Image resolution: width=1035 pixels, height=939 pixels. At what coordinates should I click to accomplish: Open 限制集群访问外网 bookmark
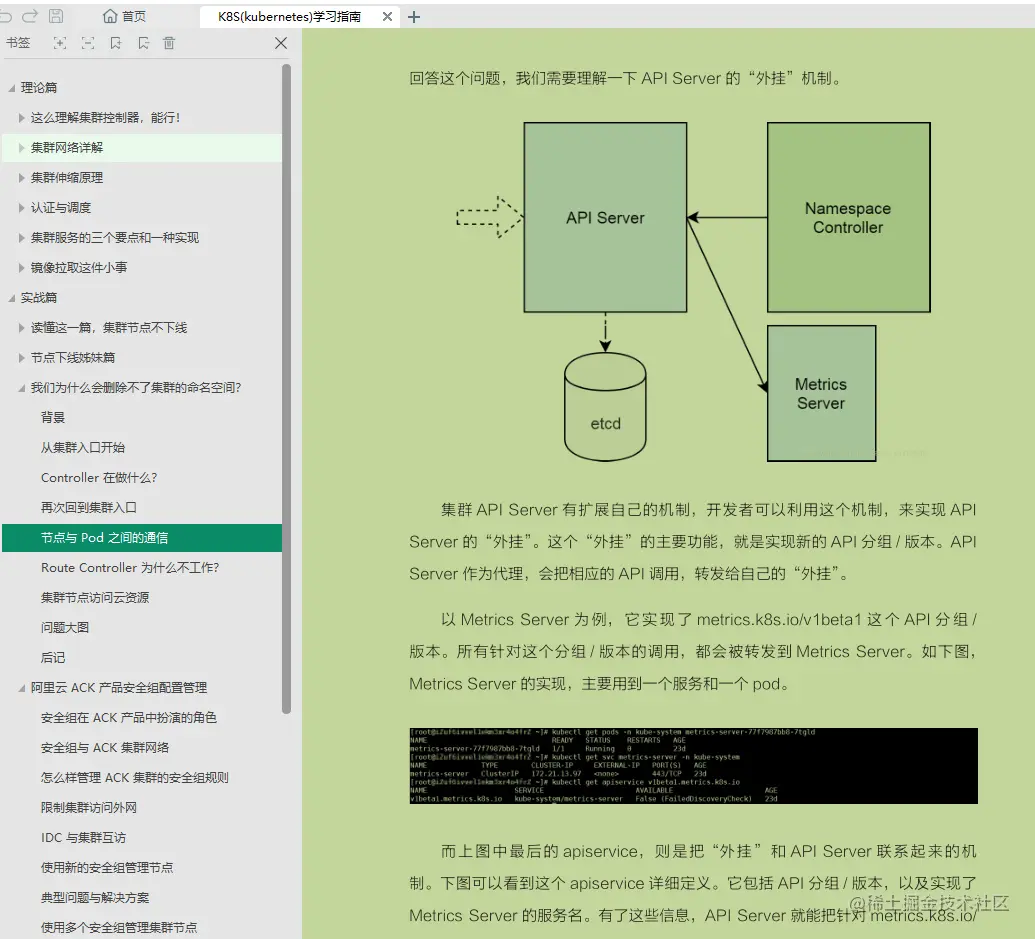(88, 808)
